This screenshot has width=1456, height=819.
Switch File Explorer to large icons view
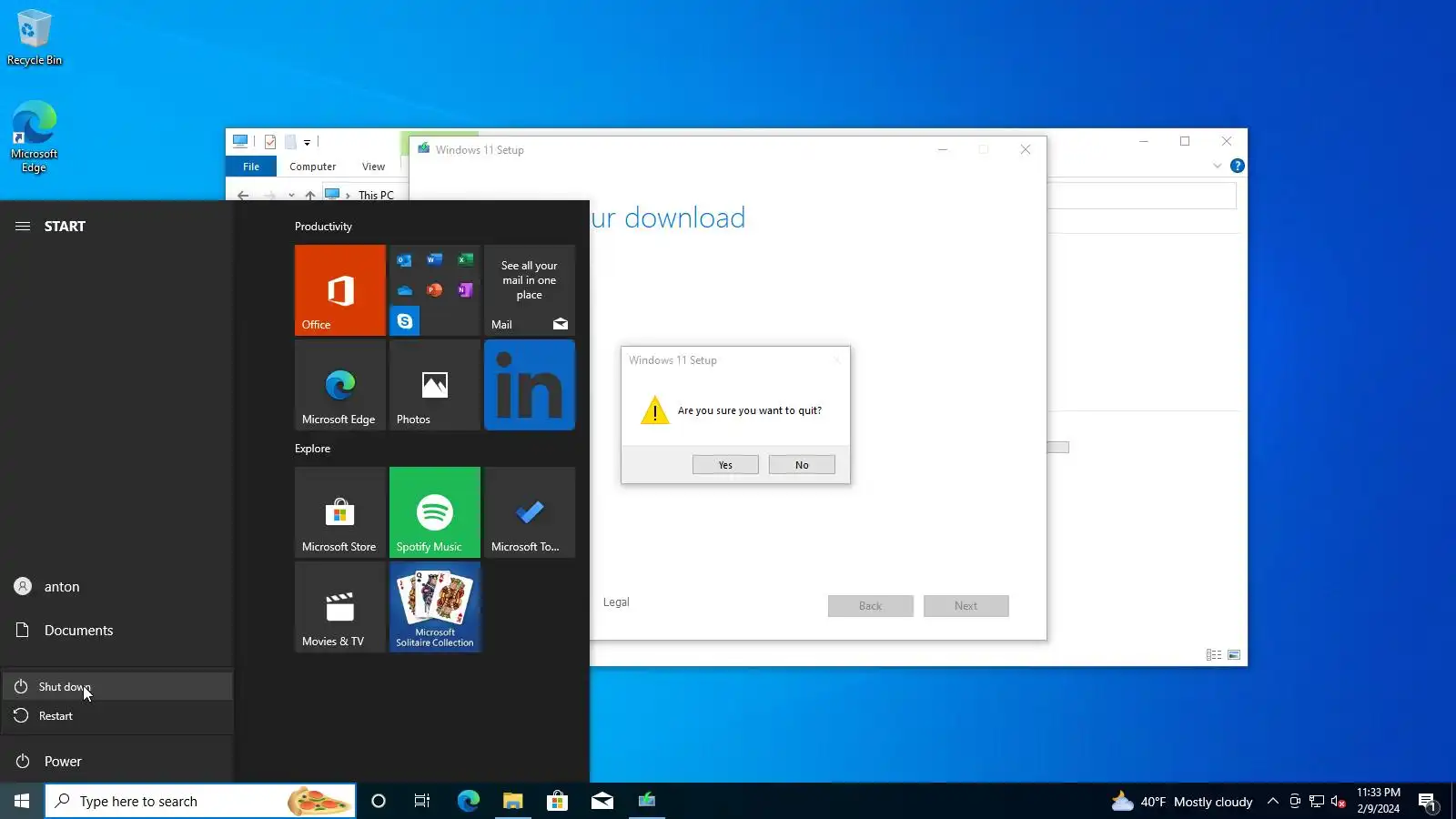pyautogui.click(x=1234, y=655)
